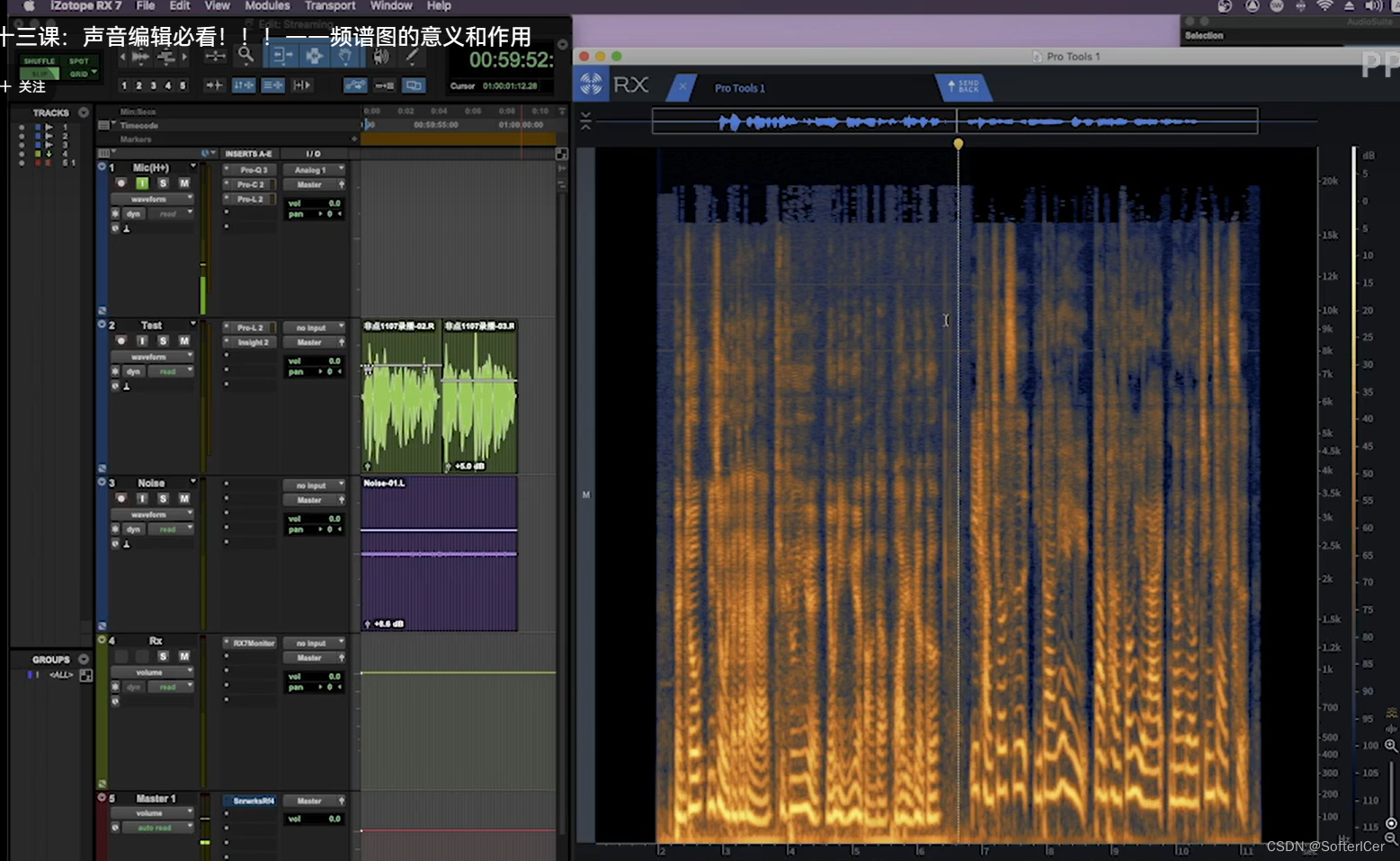The height and width of the screenshot is (861, 1400).
Task: Open Mic(H+) track name dropdown arrow
Action: point(192,167)
